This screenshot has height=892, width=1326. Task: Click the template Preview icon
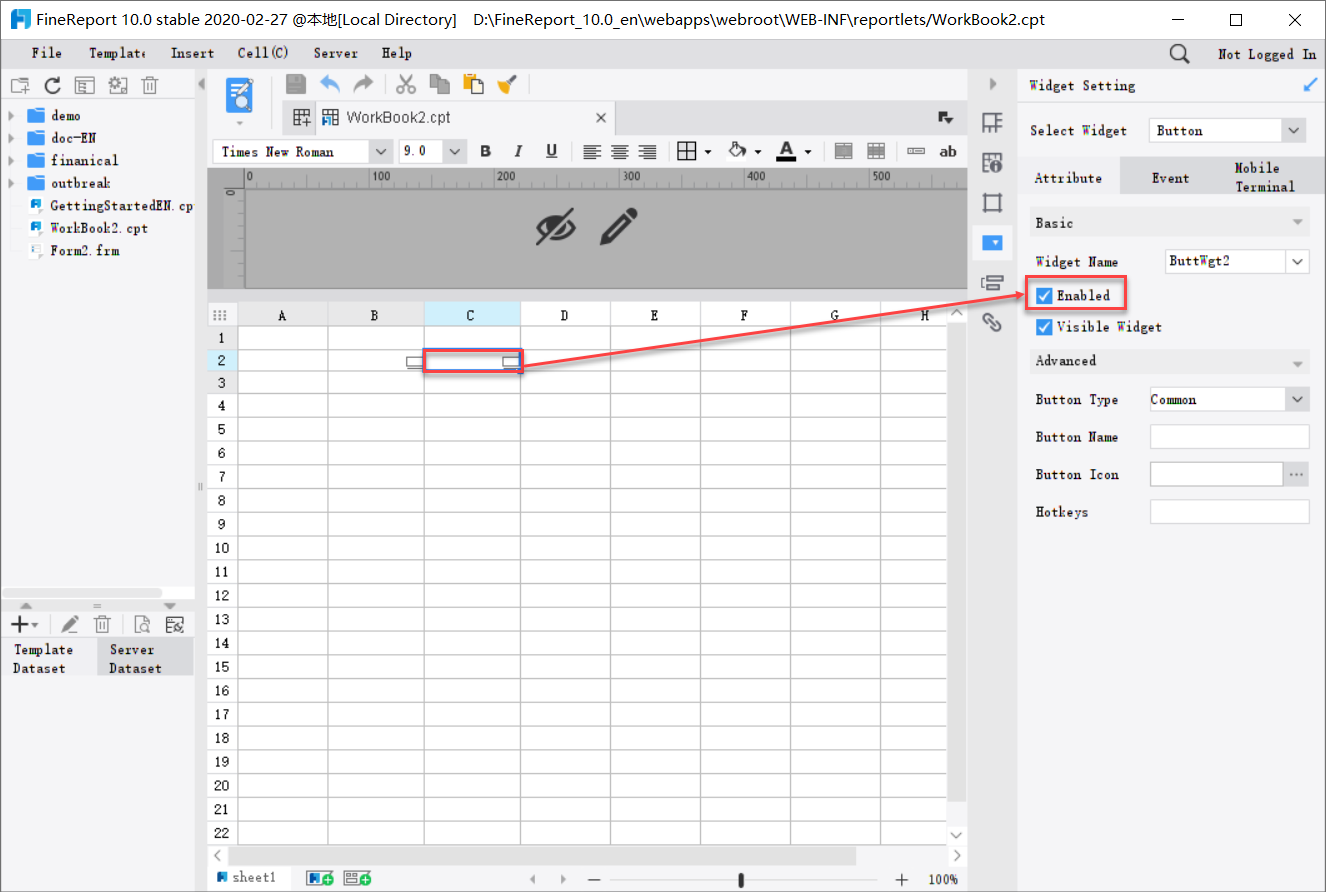tap(240, 95)
